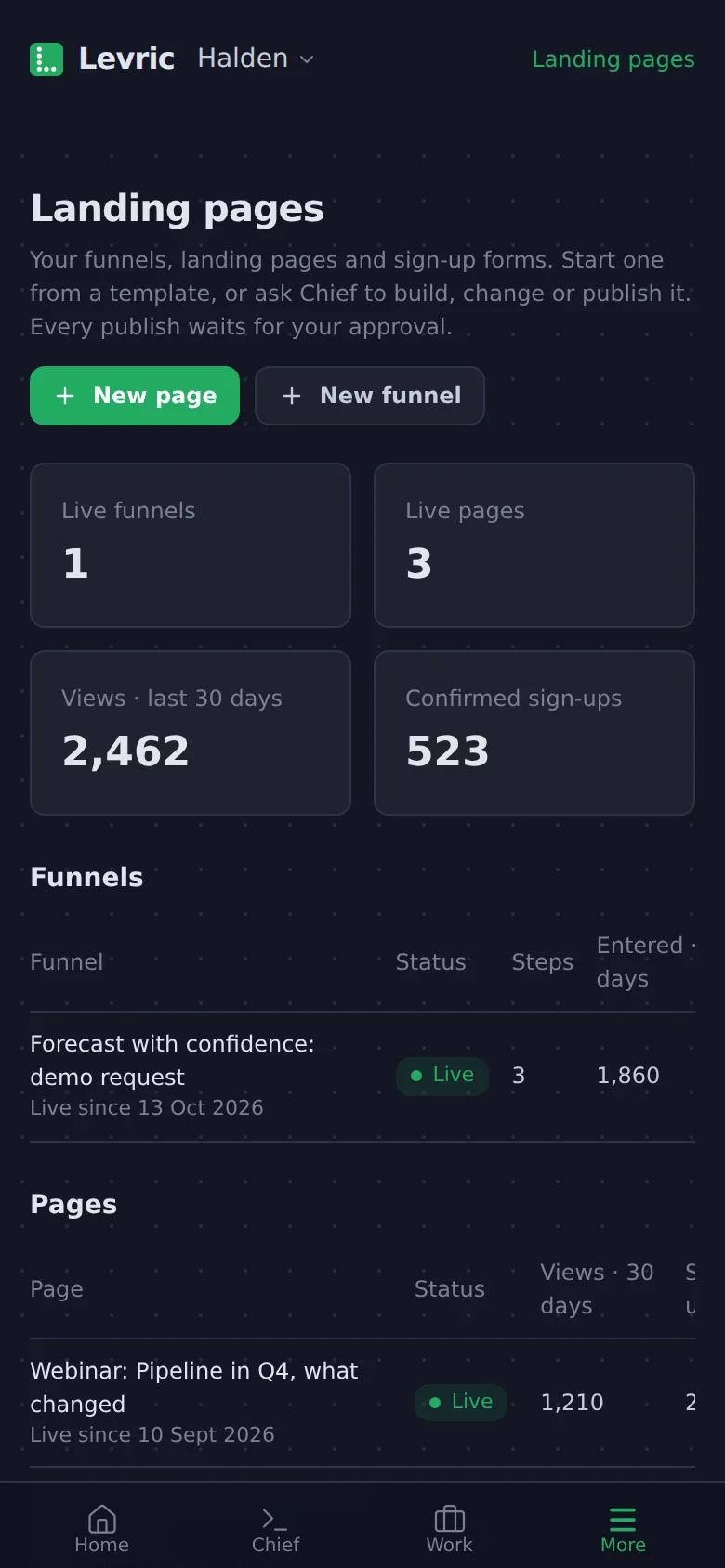The image size is (725, 1568).
Task: Click the Status header in Pages table
Action: pos(449,1289)
